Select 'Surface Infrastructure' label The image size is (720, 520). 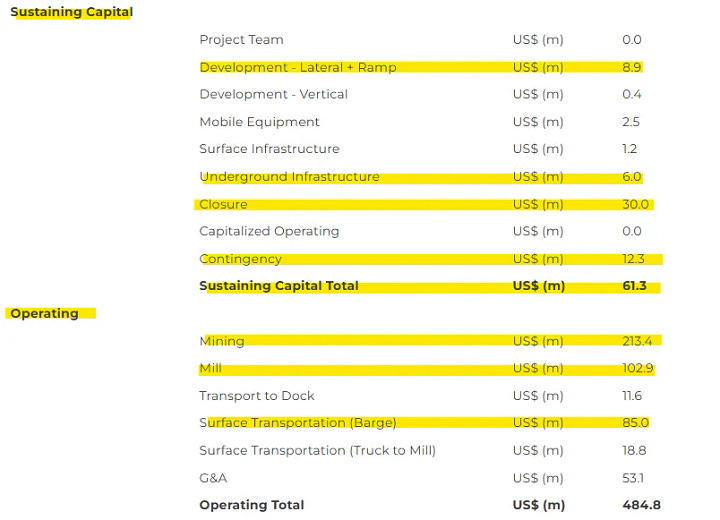click(269, 149)
